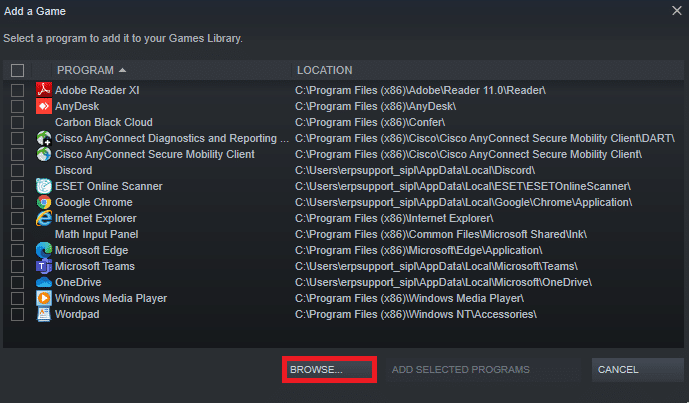Select the AnyDesk program name
689x403 pixels.
coord(77,106)
